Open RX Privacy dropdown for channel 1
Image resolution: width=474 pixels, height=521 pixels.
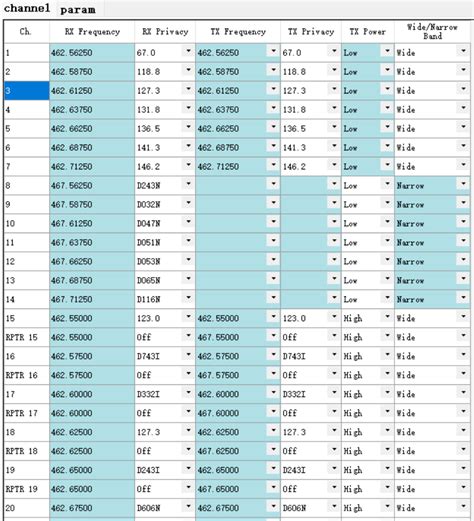point(188,51)
